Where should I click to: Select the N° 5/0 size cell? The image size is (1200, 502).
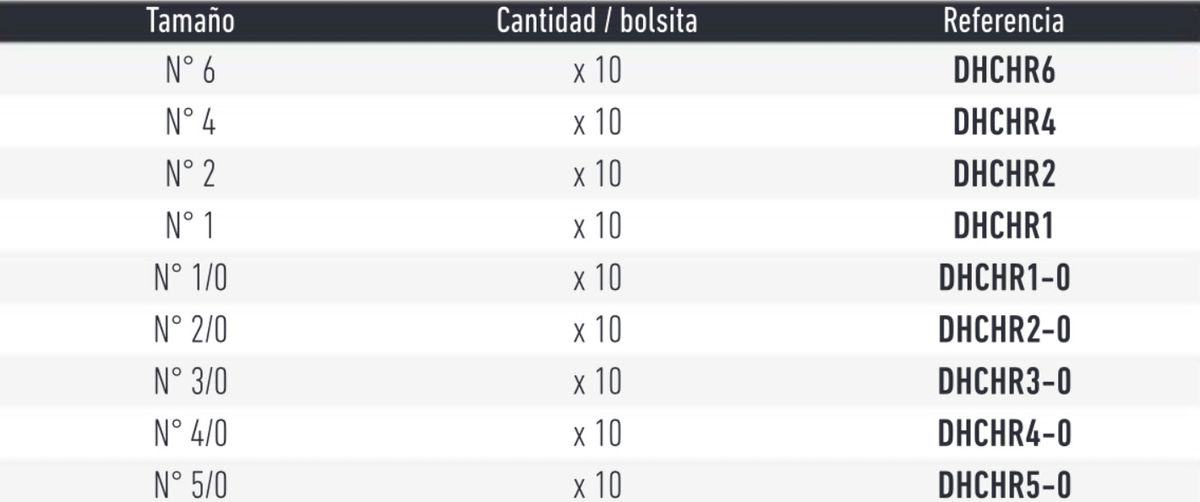[190, 486]
